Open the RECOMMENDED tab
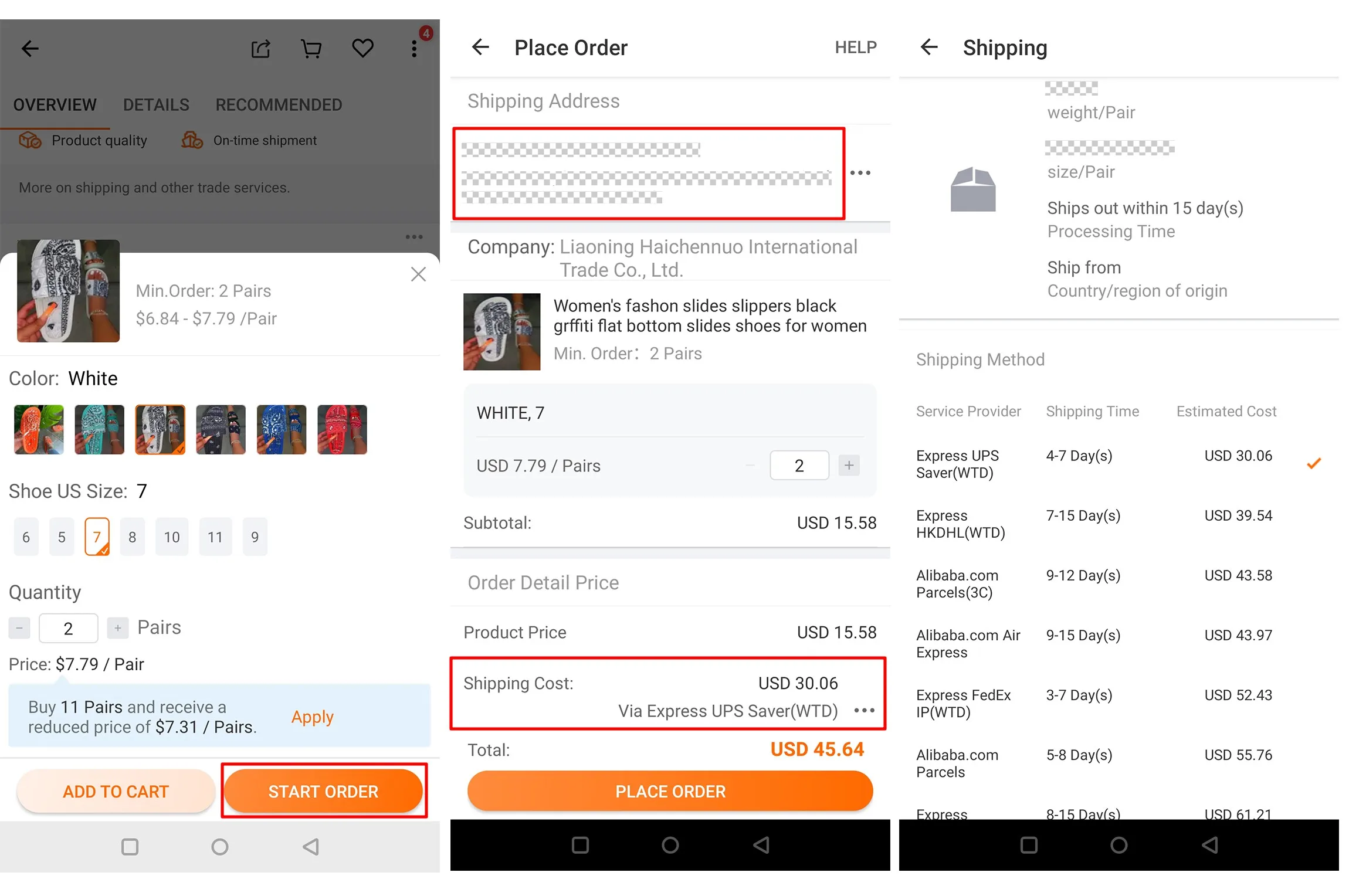The width and height of the screenshot is (1349, 896). [x=279, y=105]
